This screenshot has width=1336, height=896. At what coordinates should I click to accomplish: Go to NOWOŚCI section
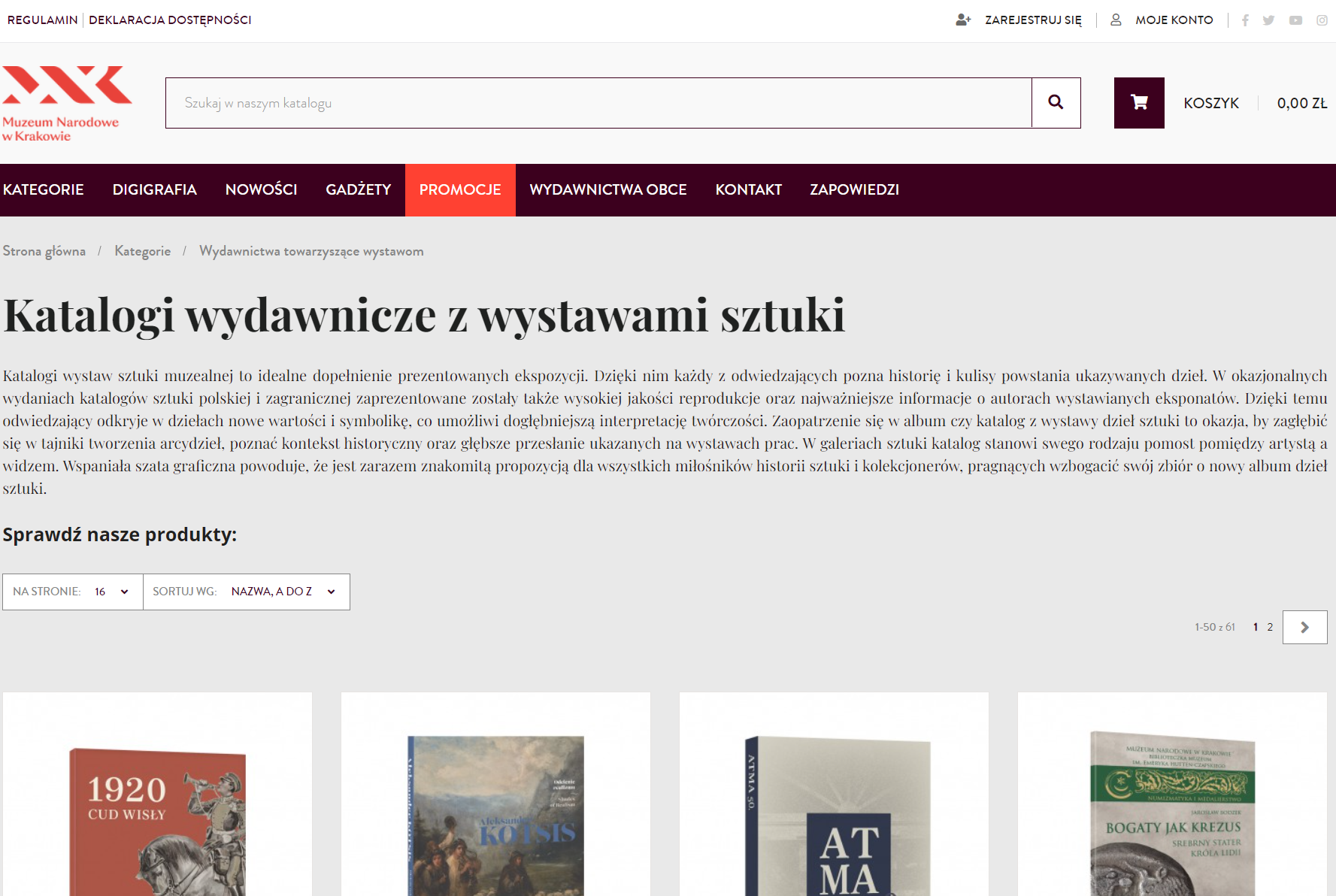click(x=261, y=189)
